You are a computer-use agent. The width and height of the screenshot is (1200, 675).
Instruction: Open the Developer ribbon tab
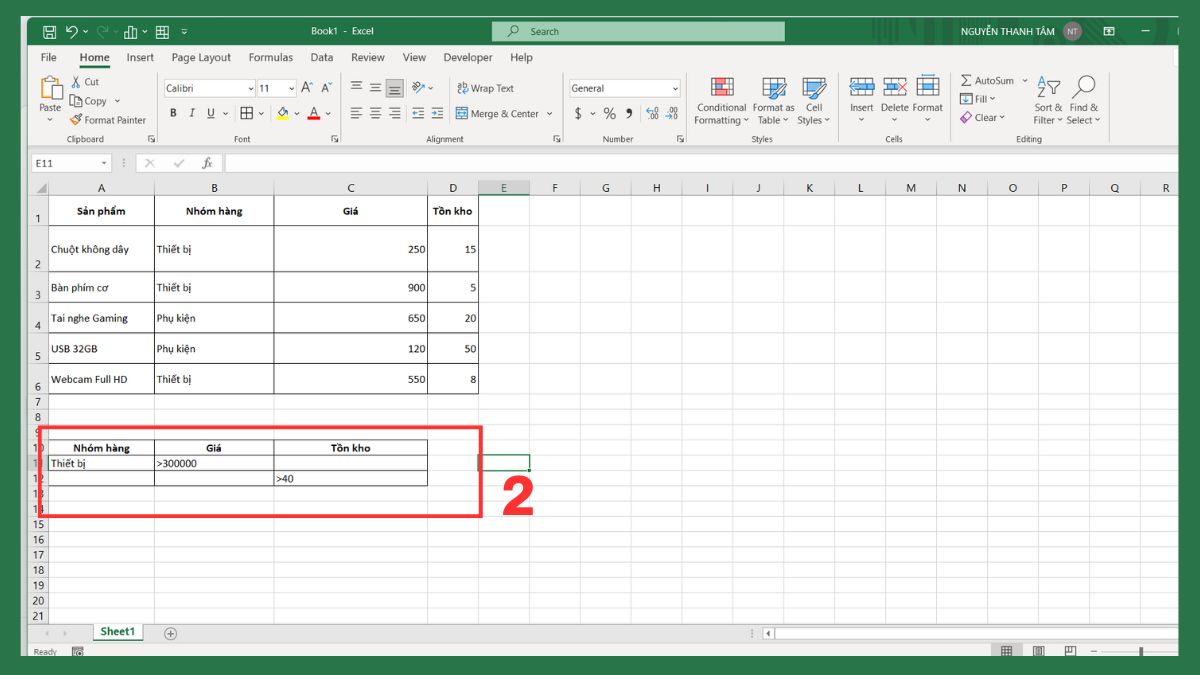point(468,57)
